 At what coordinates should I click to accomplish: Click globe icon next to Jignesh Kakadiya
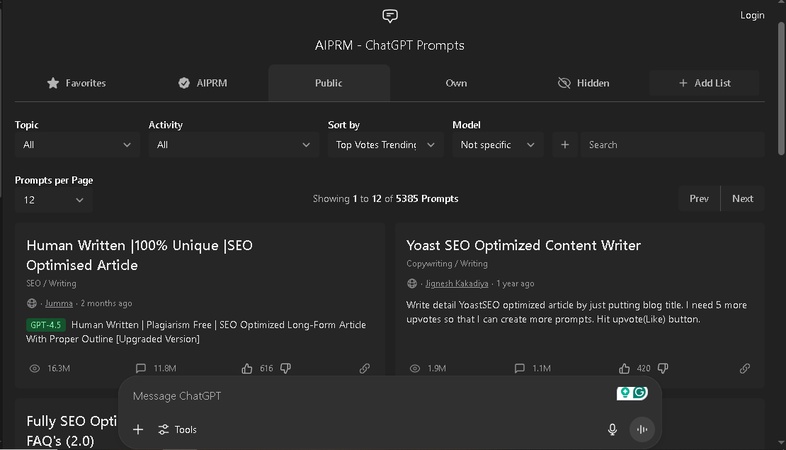point(412,284)
